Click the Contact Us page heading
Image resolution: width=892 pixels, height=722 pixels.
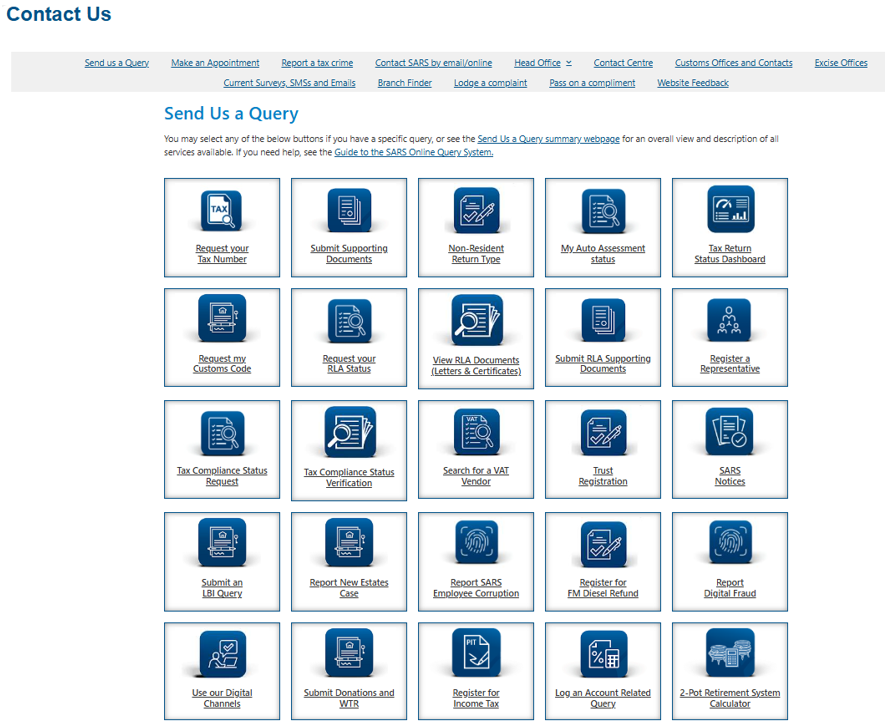59,14
